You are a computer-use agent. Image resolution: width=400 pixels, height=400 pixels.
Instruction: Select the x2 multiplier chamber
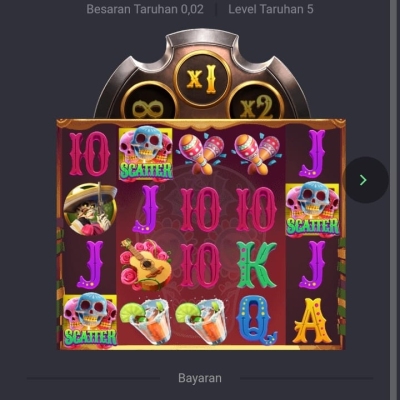click(256, 104)
